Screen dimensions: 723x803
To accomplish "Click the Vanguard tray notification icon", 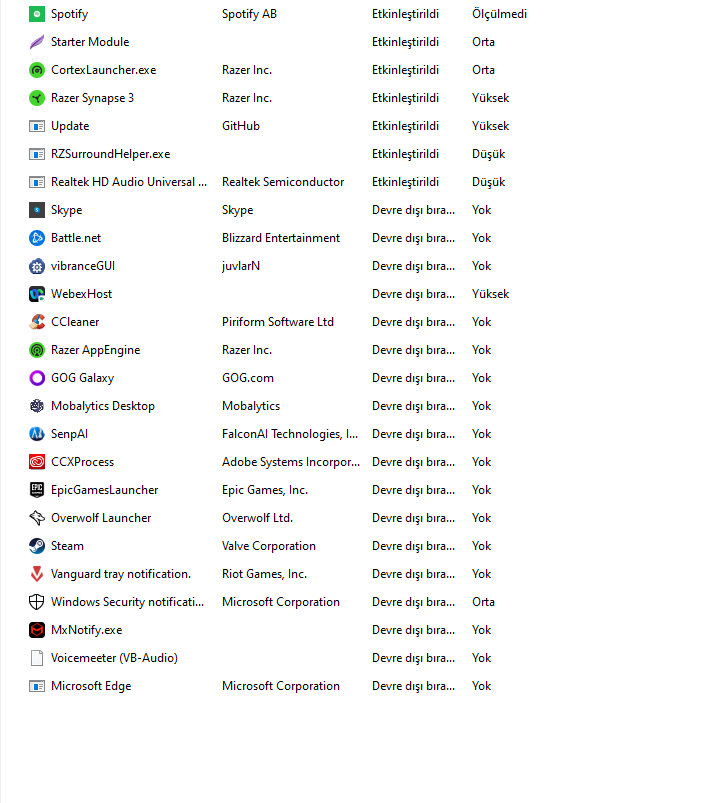I will (37, 574).
